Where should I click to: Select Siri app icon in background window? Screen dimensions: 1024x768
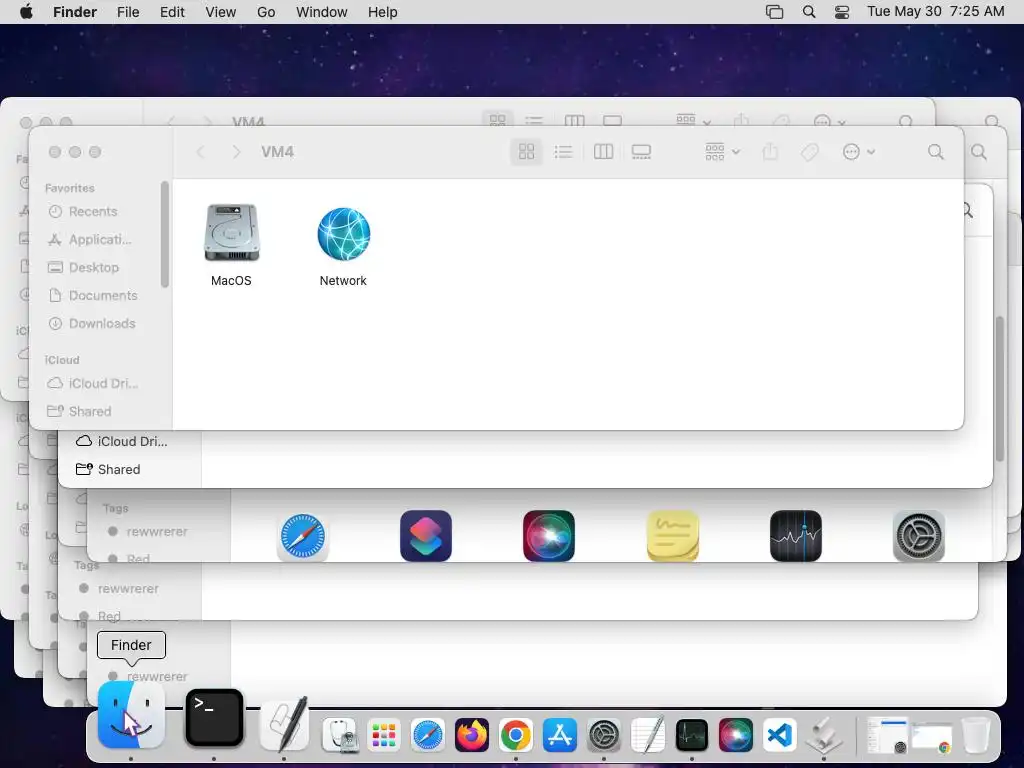[549, 536]
